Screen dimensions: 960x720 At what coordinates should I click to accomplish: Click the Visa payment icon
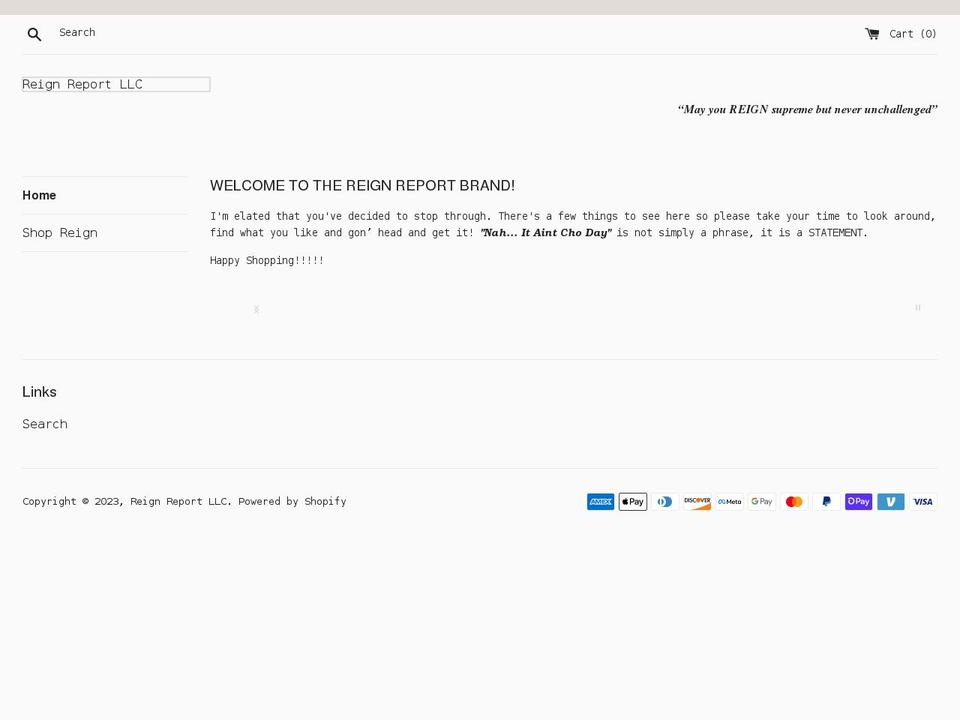click(923, 501)
